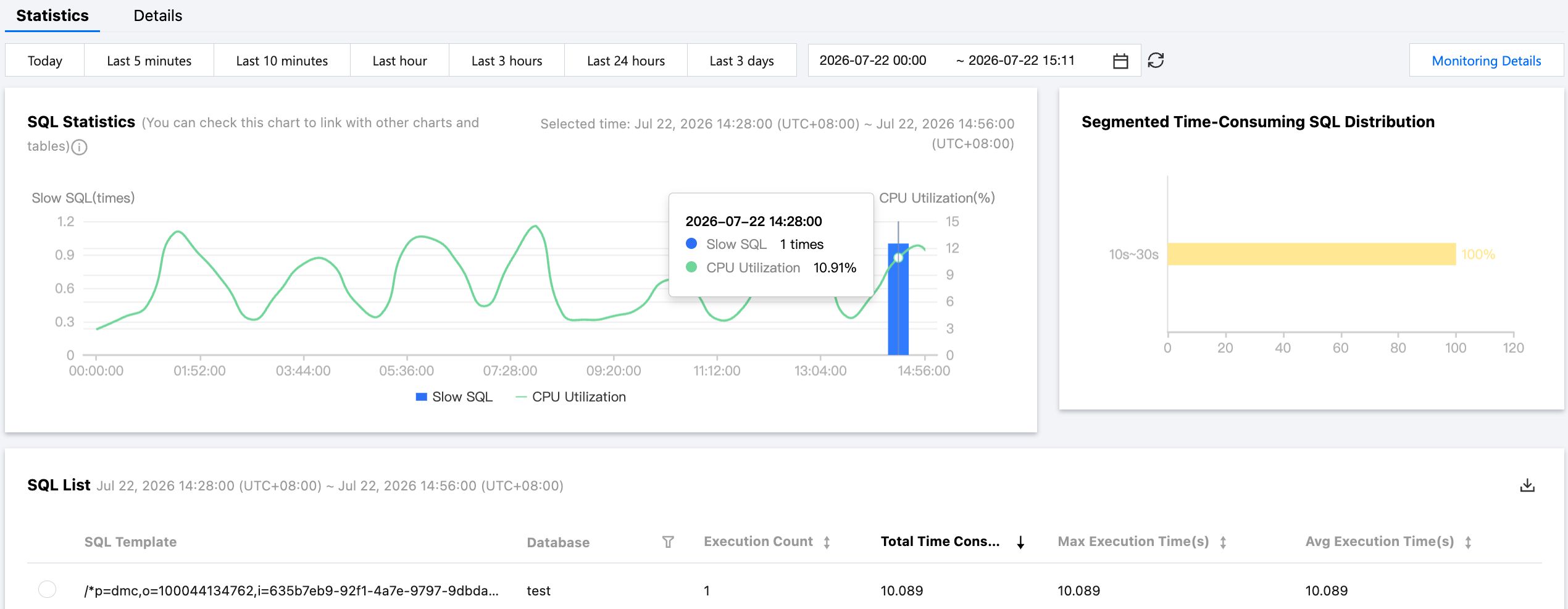Sort by Avg Execution Time arrows
This screenshot has width=1568, height=609.
pos(1468,542)
